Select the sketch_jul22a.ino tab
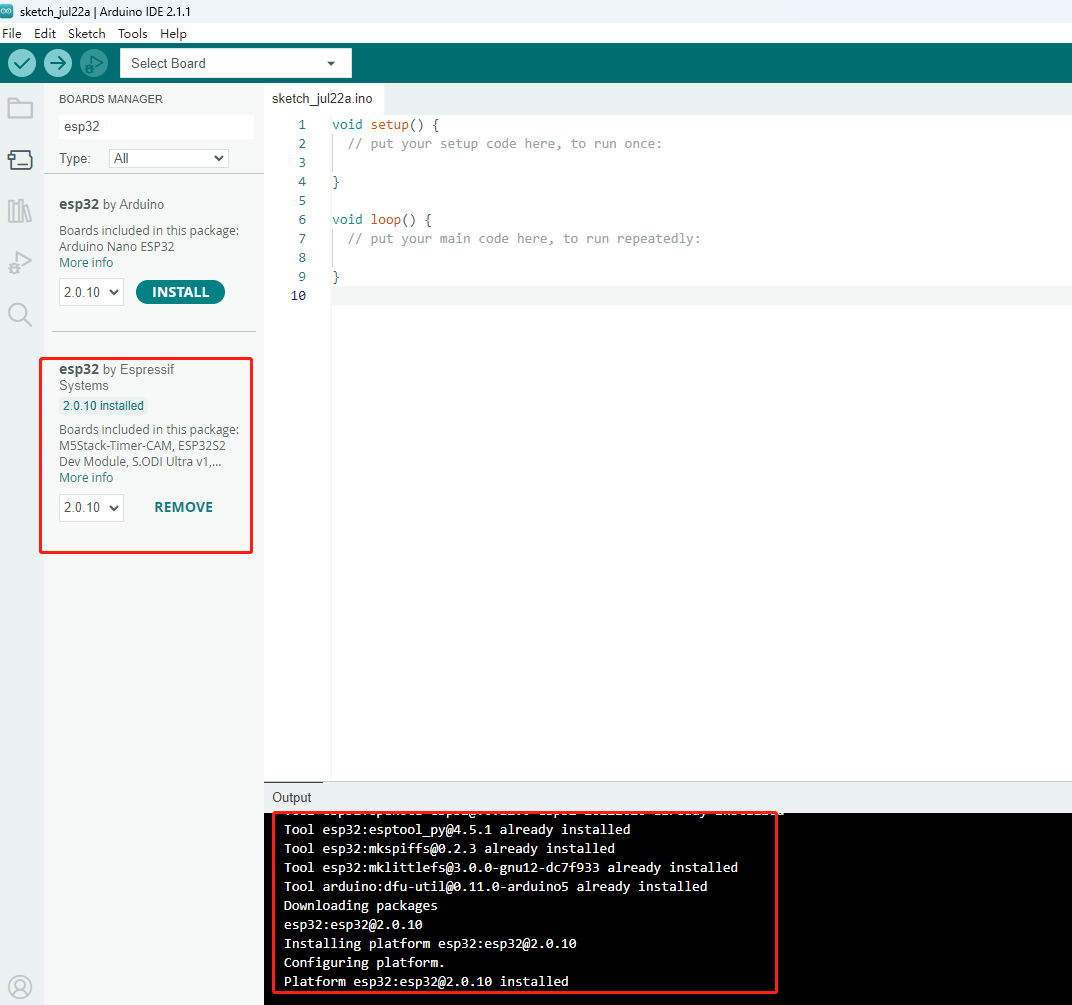Image resolution: width=1072 pixels, height=1005 pixels. click(x=322, y=98)
